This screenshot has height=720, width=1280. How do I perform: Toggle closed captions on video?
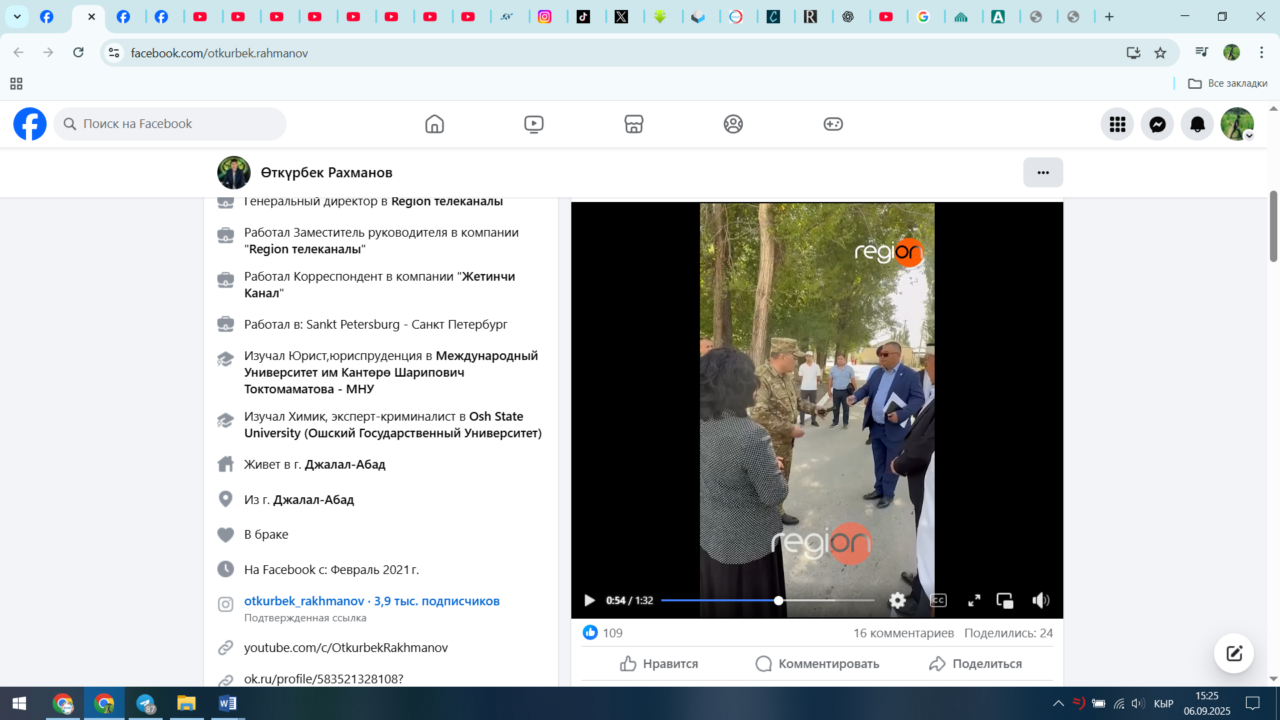(938, 600)
